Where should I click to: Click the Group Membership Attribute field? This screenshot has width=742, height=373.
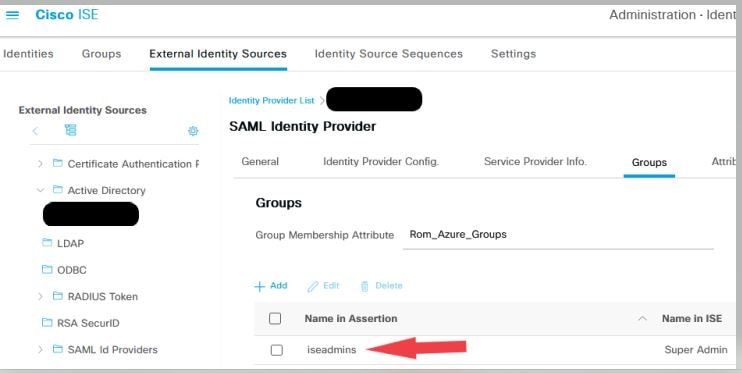(x=558, y=235)
